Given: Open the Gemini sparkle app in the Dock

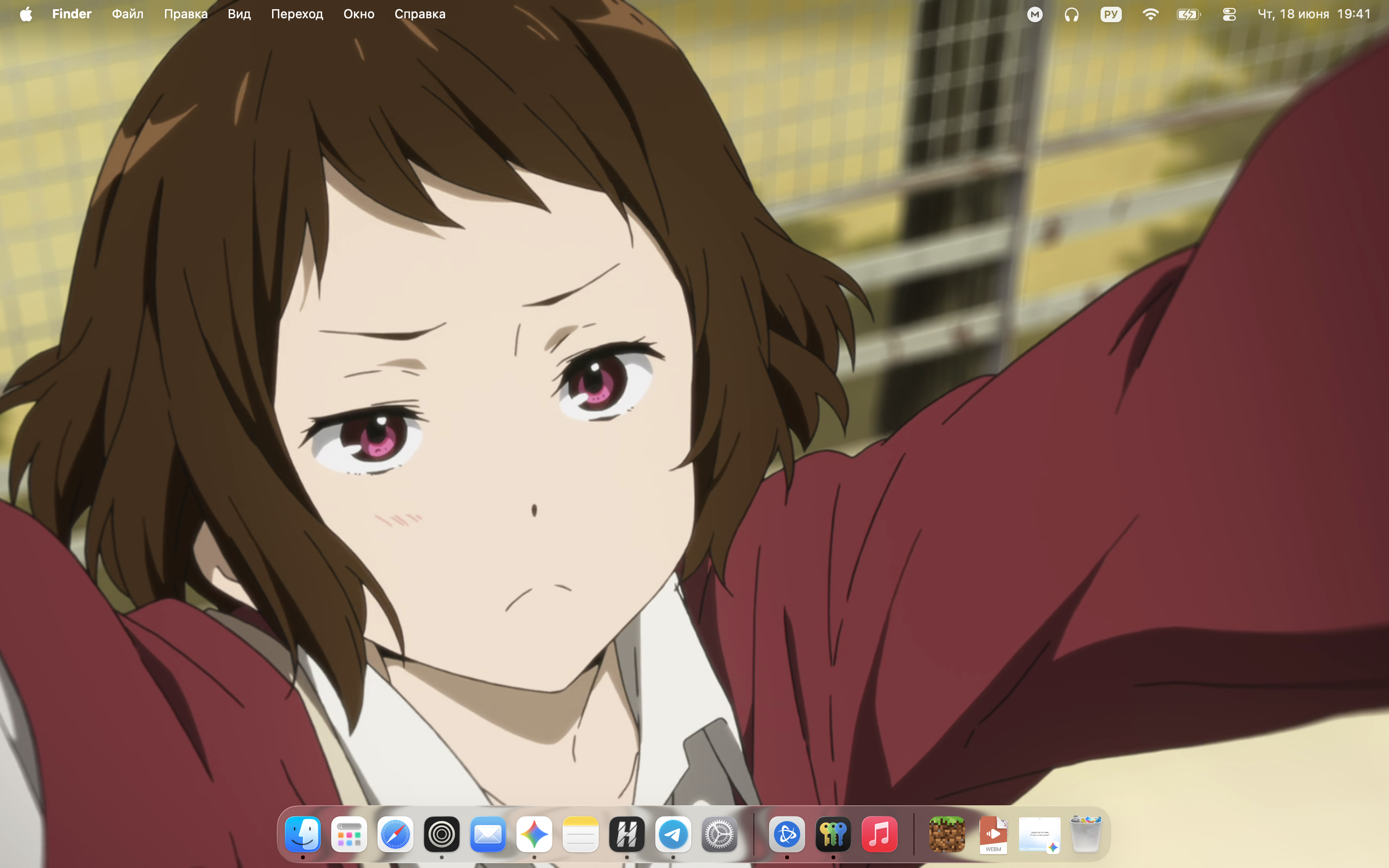Looking at the screenshot, I should click(534, 834).
